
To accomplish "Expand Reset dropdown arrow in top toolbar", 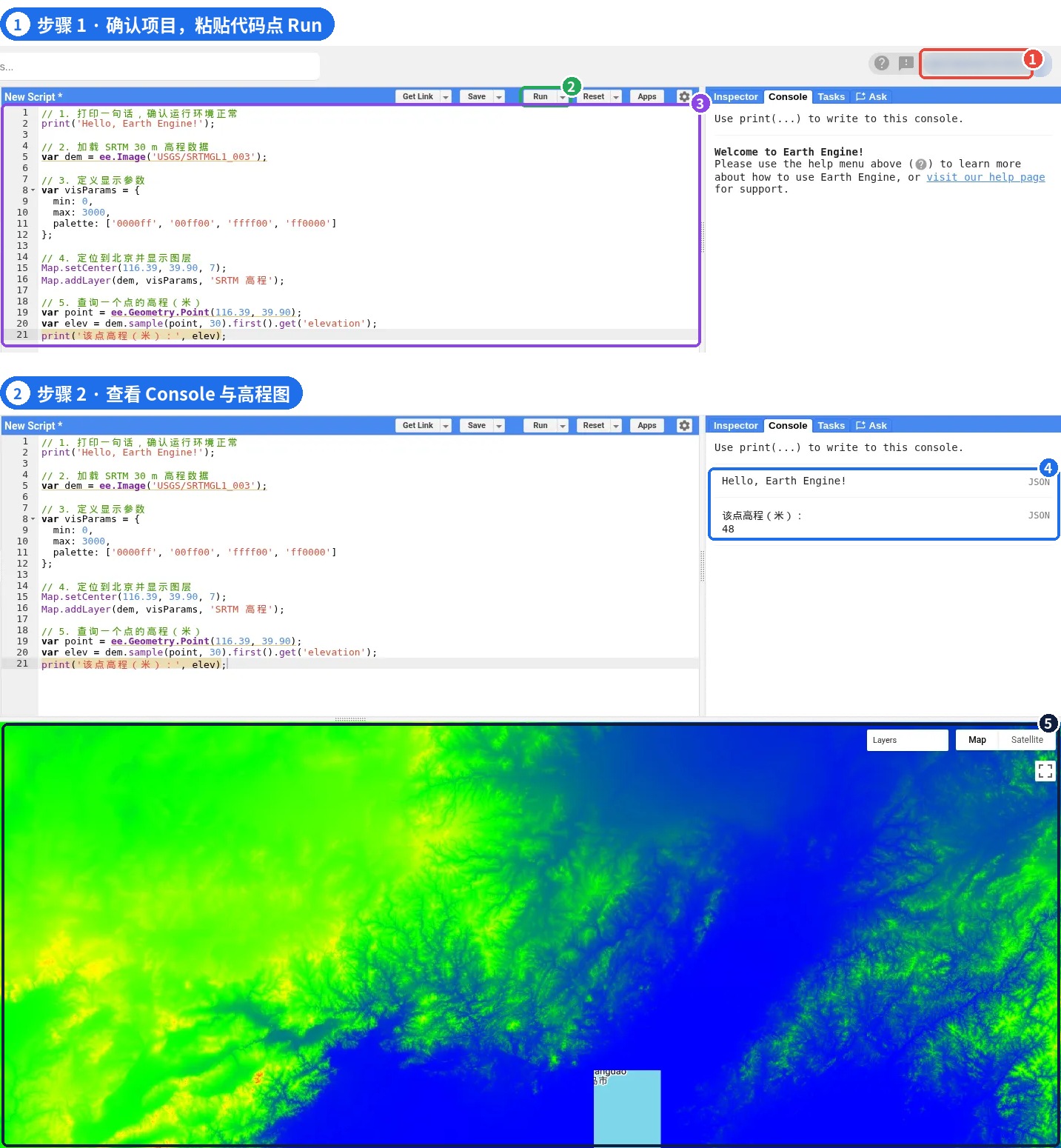I will point(616,97).
